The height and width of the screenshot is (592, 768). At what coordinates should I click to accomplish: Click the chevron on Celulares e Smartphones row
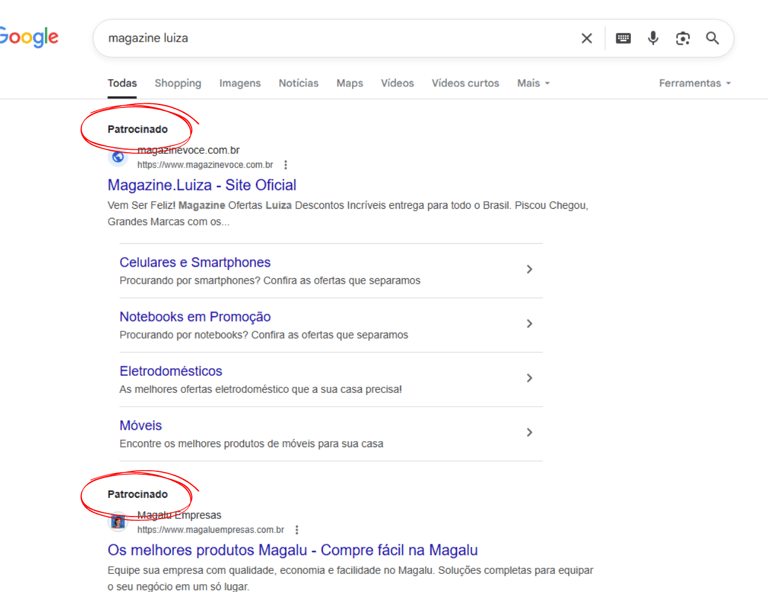point(529,269)
